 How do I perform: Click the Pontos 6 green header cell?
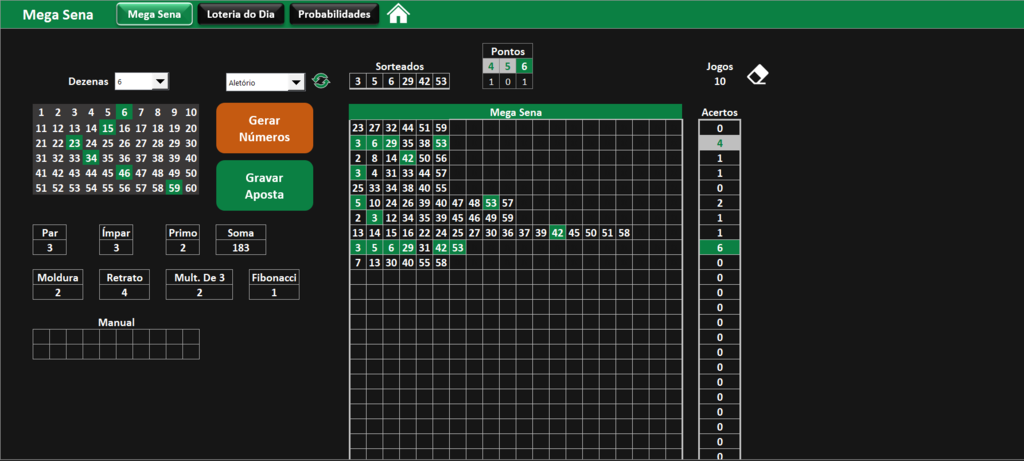coord(524,66)
